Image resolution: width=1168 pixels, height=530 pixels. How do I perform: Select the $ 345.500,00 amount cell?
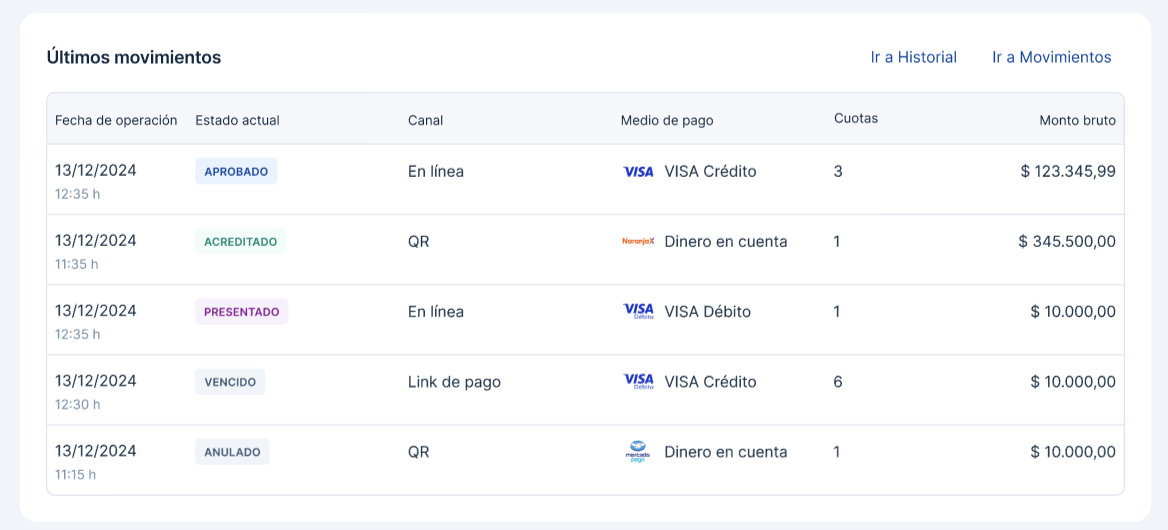[x=1066, y=241]
